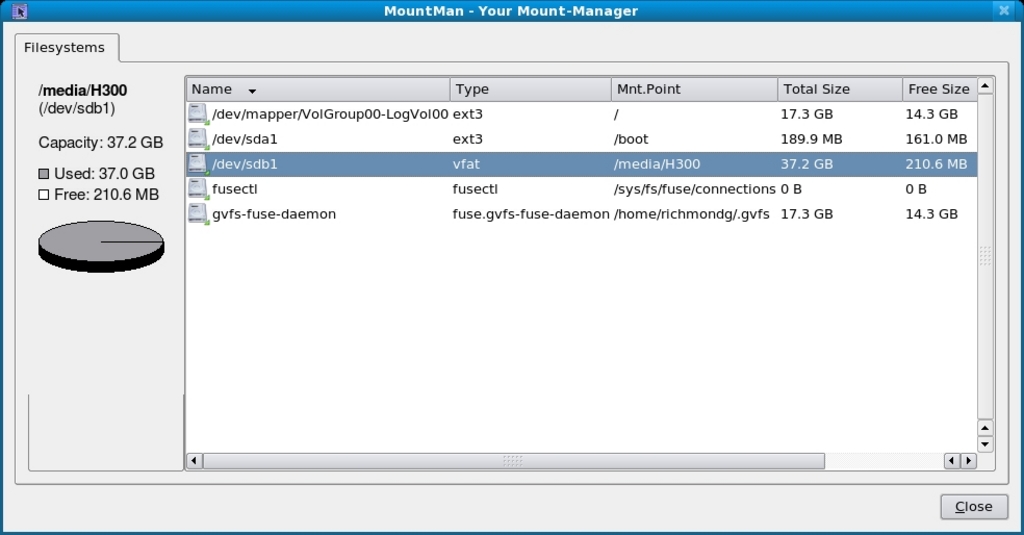Select the /dev/mapper/VolGroup00-LogVol00 row name
The width and height of the screenshot is (1024, 535).
coord(330,114)
